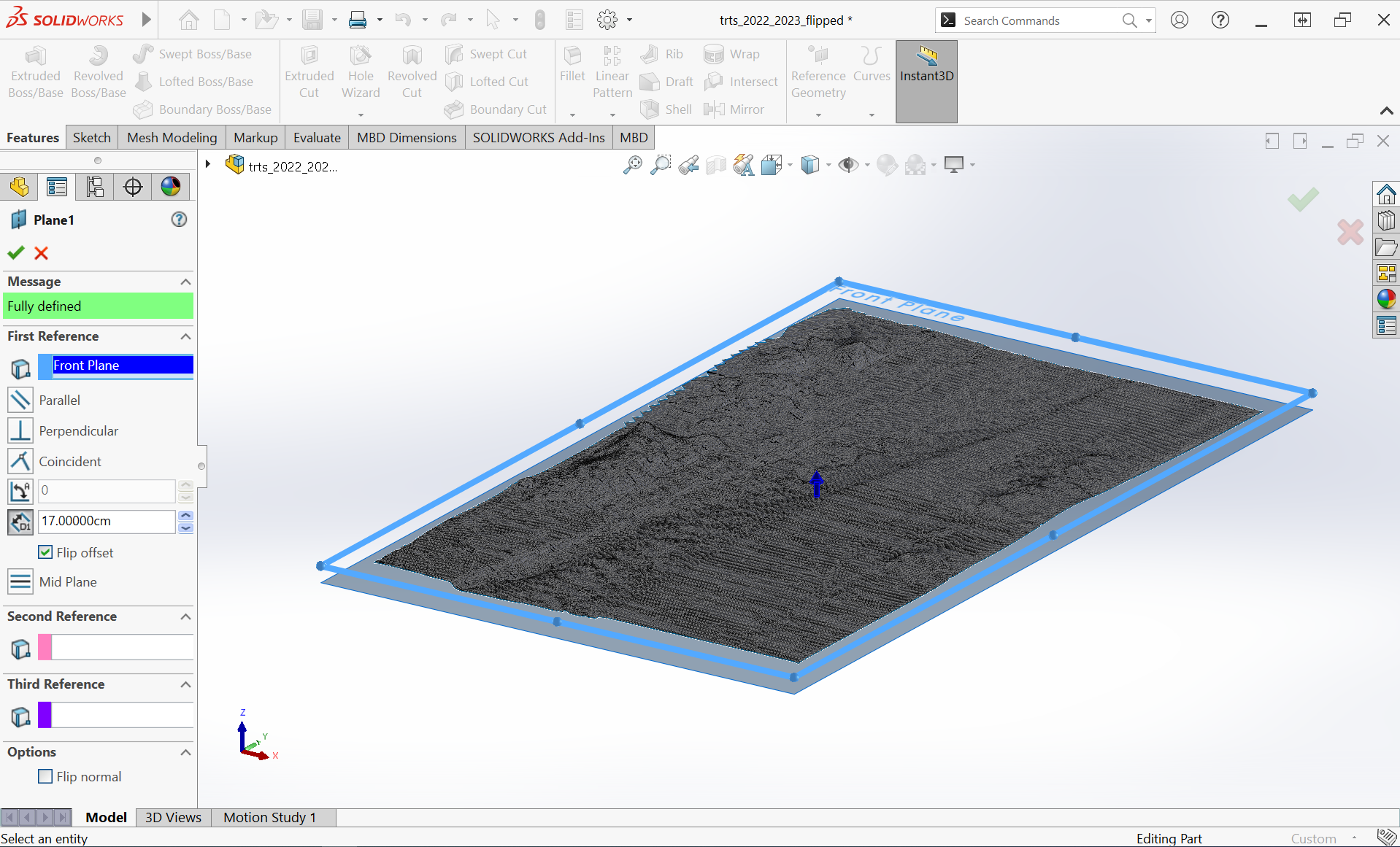The image size is (1400, 847).
Task: Click the Zoom to Fit icon
Action: coord(633,165)
